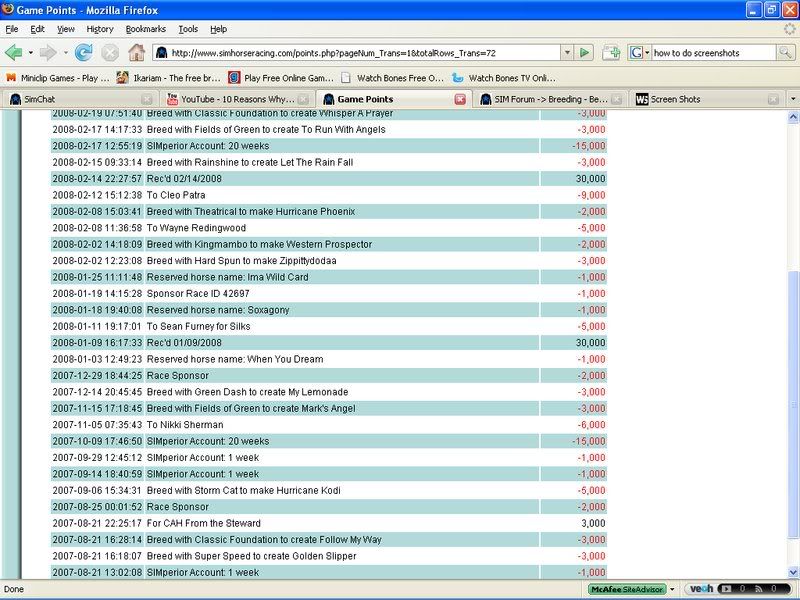Click the green Go arrow button
This screenshot has width=800, height=600.
click(586, 52)
